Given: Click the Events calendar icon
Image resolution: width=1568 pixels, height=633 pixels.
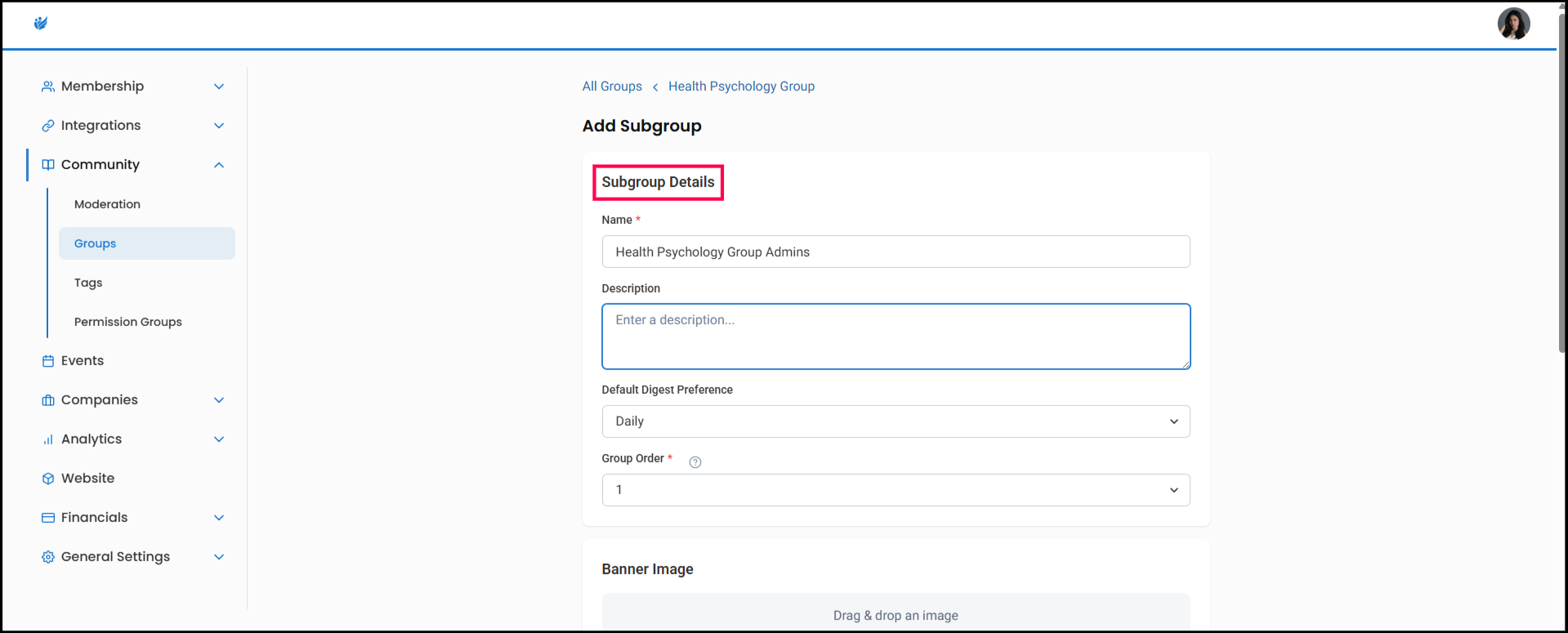Looking at the screenshot, I should click(x=48, y=361).
